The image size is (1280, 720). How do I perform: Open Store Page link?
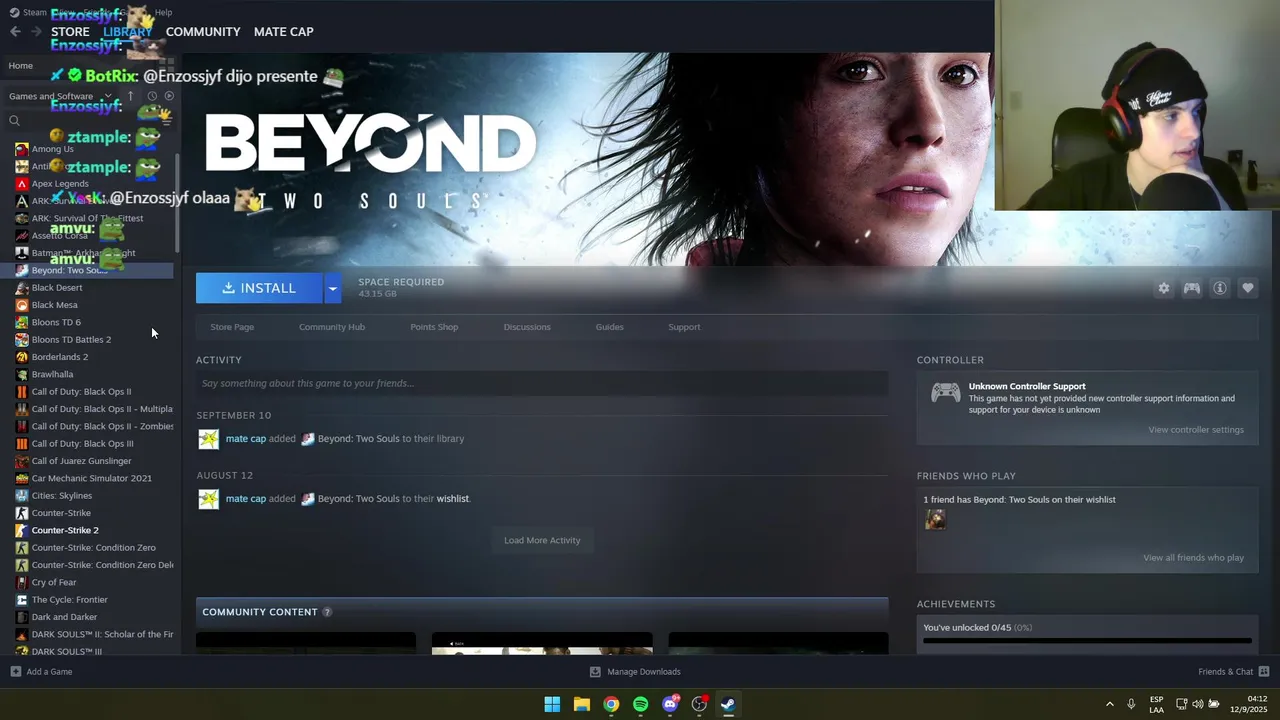point(232,327)
